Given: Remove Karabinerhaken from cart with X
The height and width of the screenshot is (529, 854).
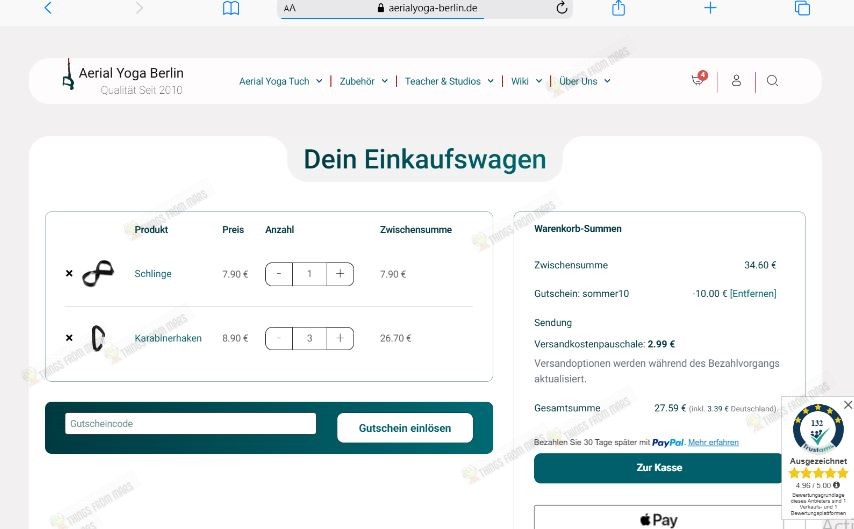Looking at the screenshot, I should click(69, 338).
